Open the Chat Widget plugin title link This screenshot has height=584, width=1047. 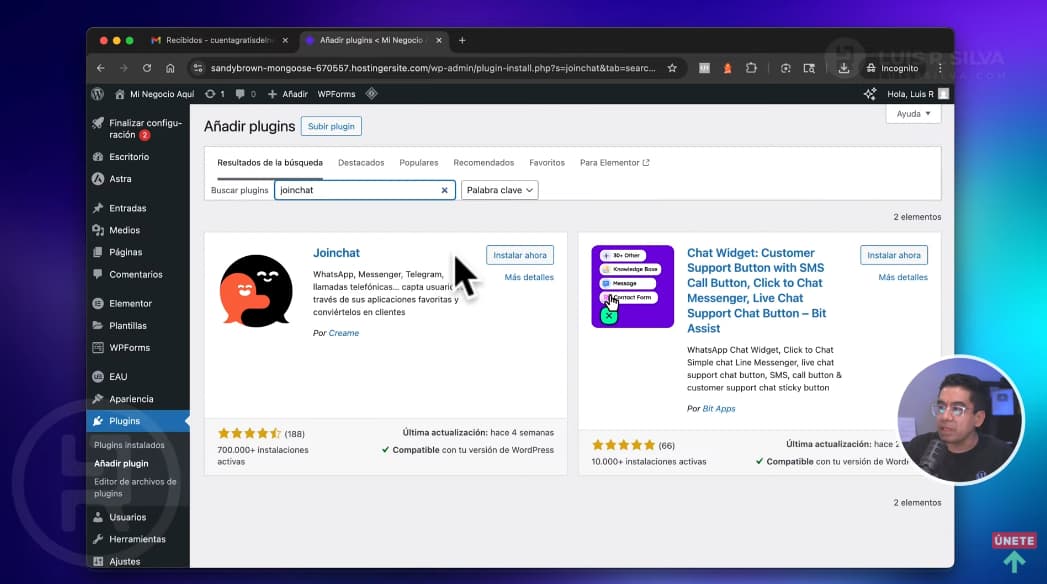tap(757, 290)
